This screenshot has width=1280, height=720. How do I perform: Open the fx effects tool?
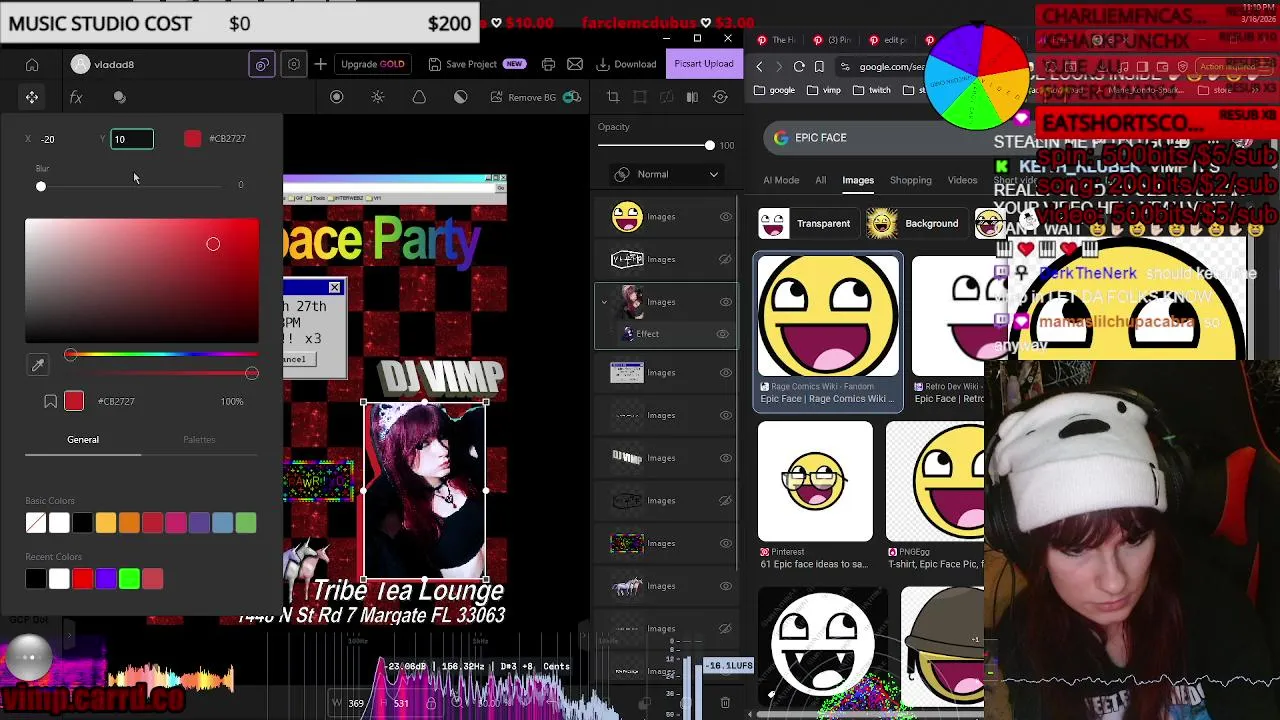(76, 97)
